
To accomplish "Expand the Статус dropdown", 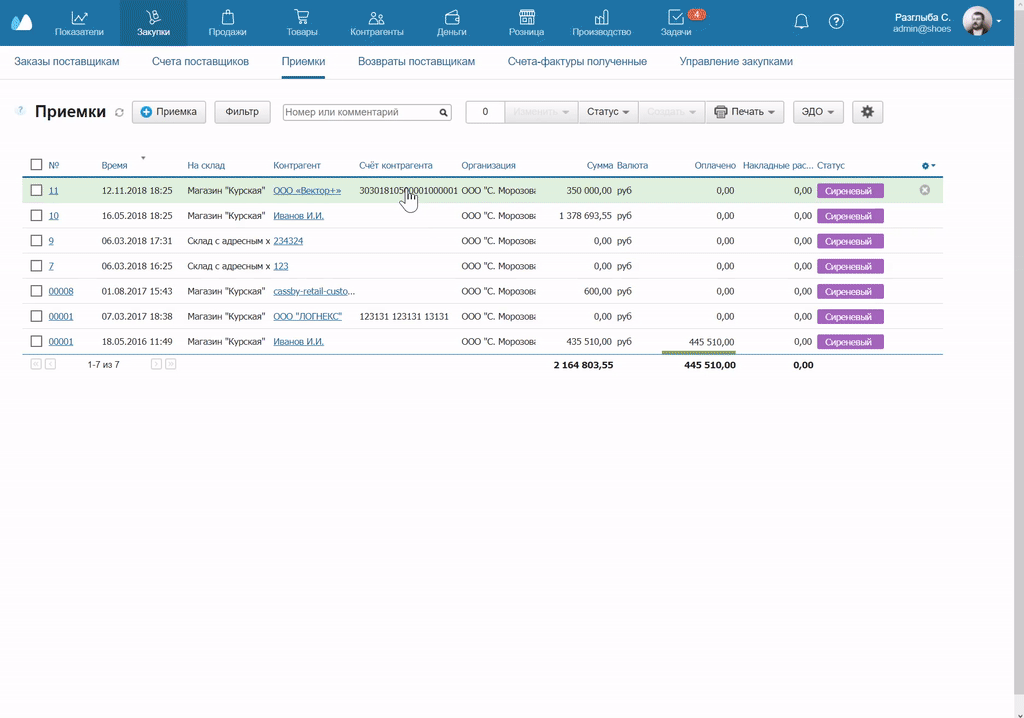I will 607,112.
